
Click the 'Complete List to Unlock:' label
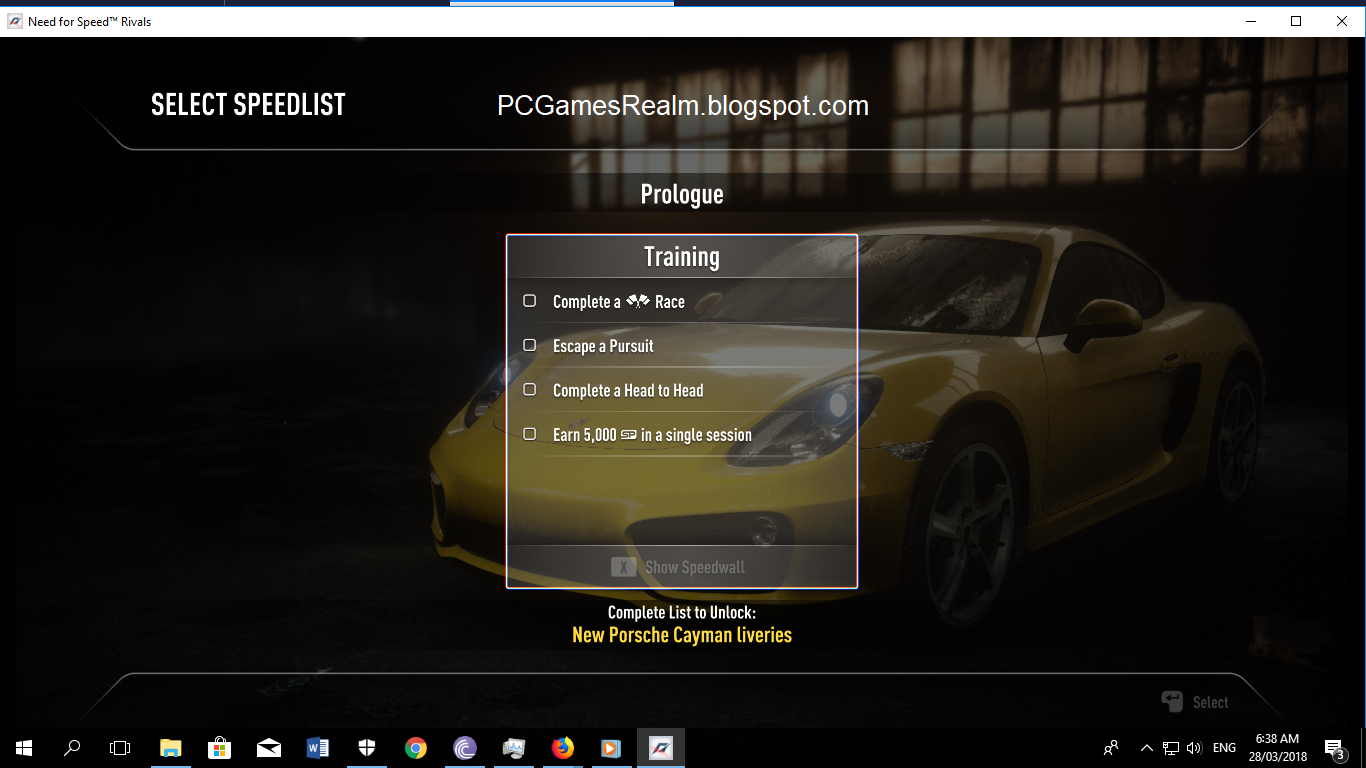pos(682,612)
